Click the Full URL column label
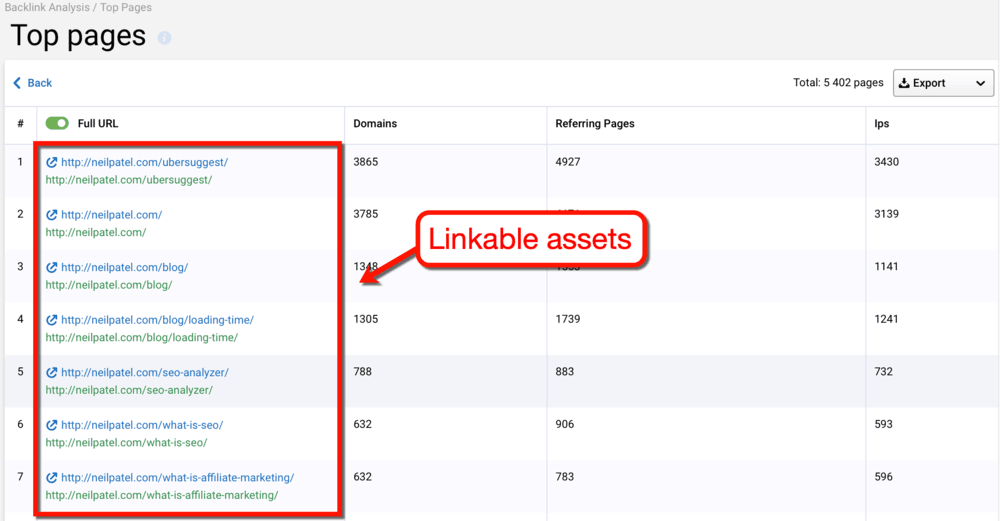 point(98,124)
